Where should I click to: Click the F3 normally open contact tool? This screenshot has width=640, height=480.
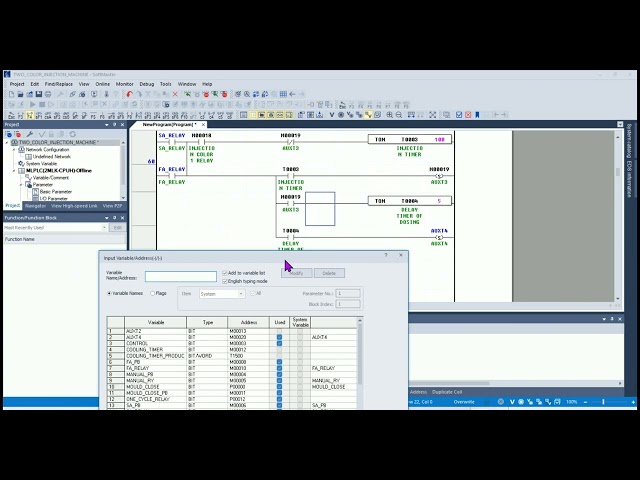pos(21,116)
